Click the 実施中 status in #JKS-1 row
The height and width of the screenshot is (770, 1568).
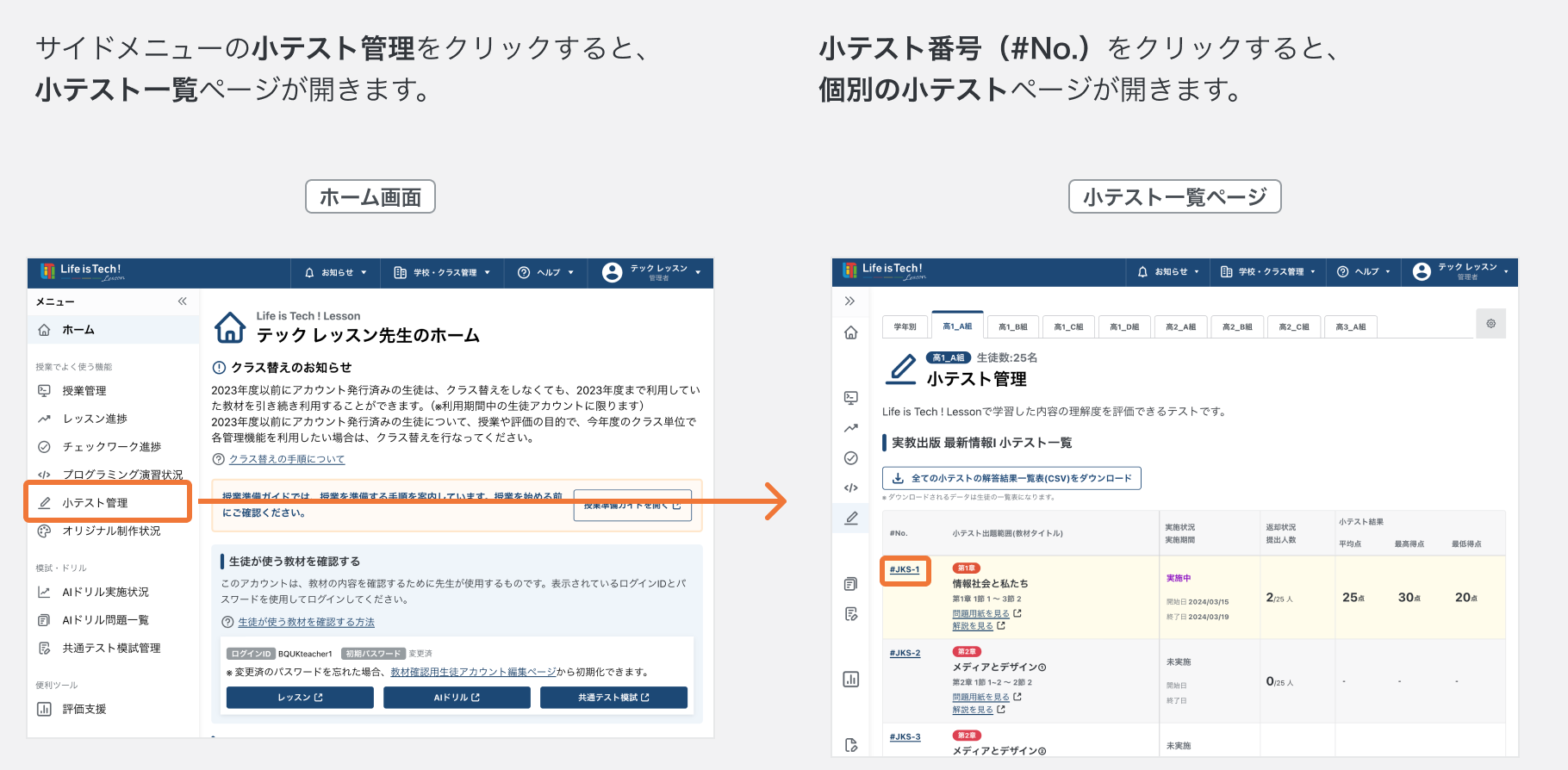coord(1178,578)
